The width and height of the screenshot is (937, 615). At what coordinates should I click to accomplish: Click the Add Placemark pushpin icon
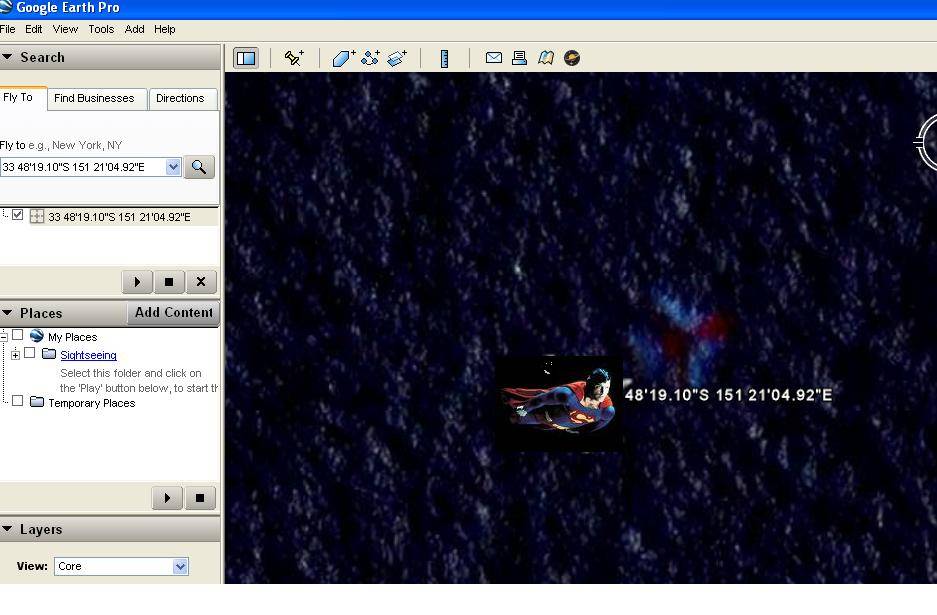(294, 58)
